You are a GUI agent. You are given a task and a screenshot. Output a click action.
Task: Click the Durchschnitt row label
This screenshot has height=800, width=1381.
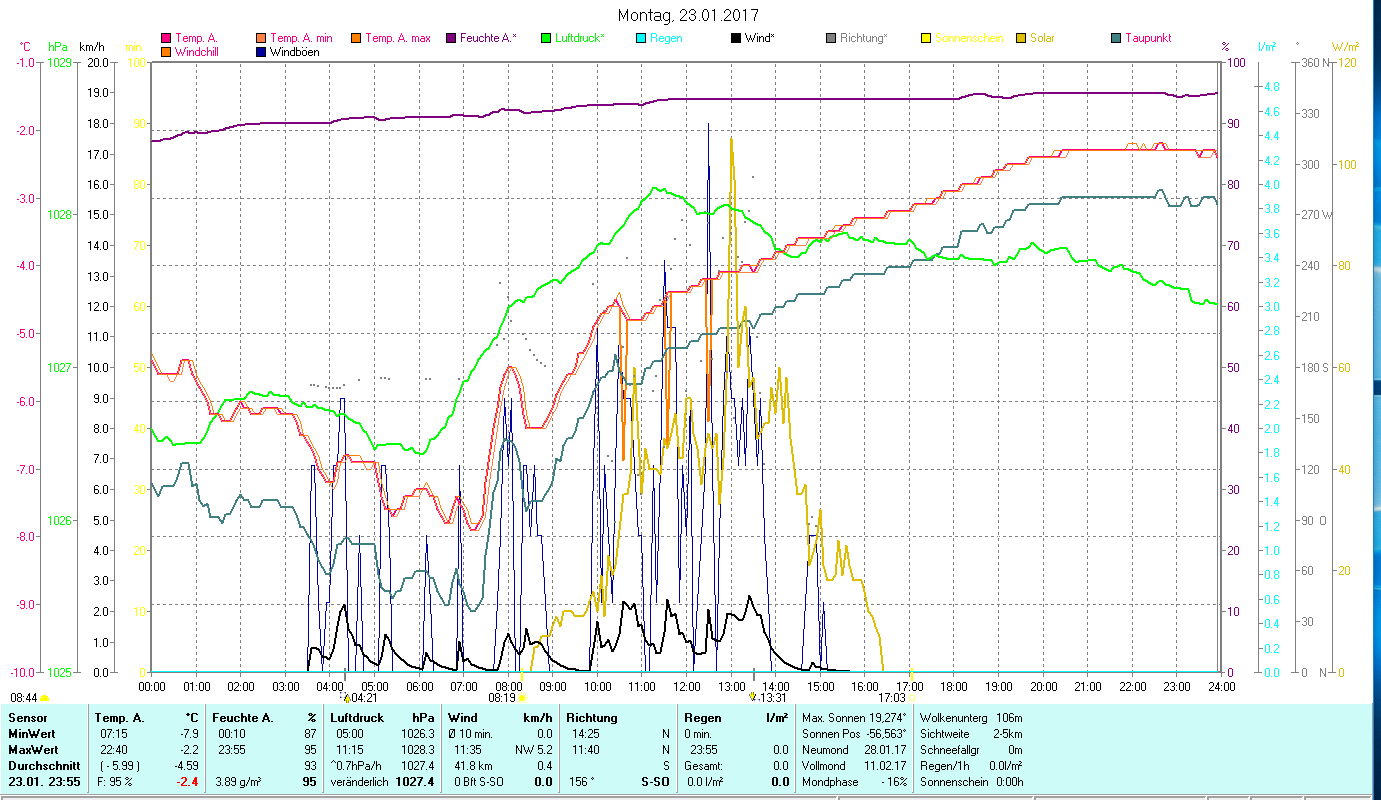[42, 765]
